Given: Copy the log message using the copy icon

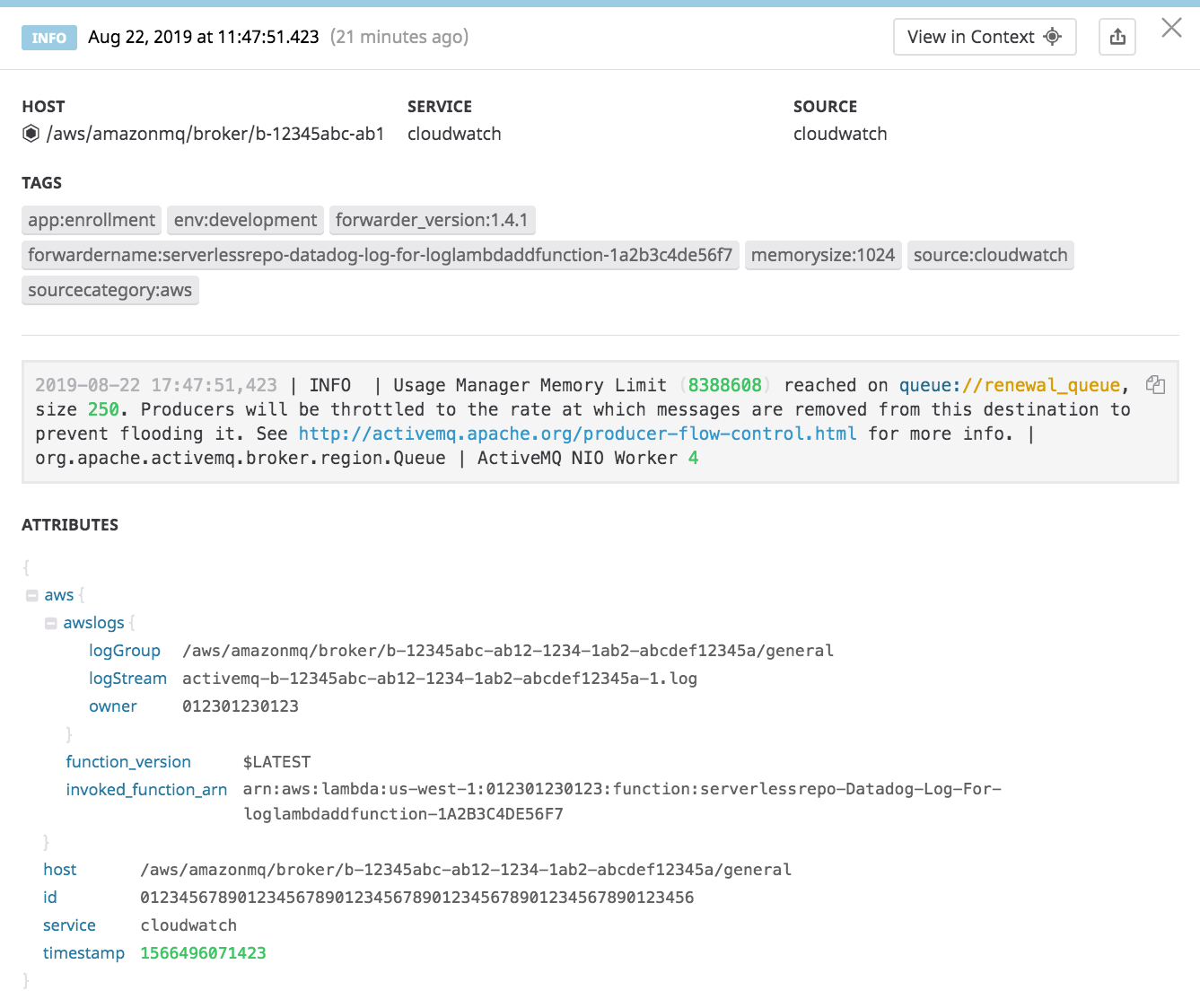Looking at the screenshot, I should coord(1155,384).
